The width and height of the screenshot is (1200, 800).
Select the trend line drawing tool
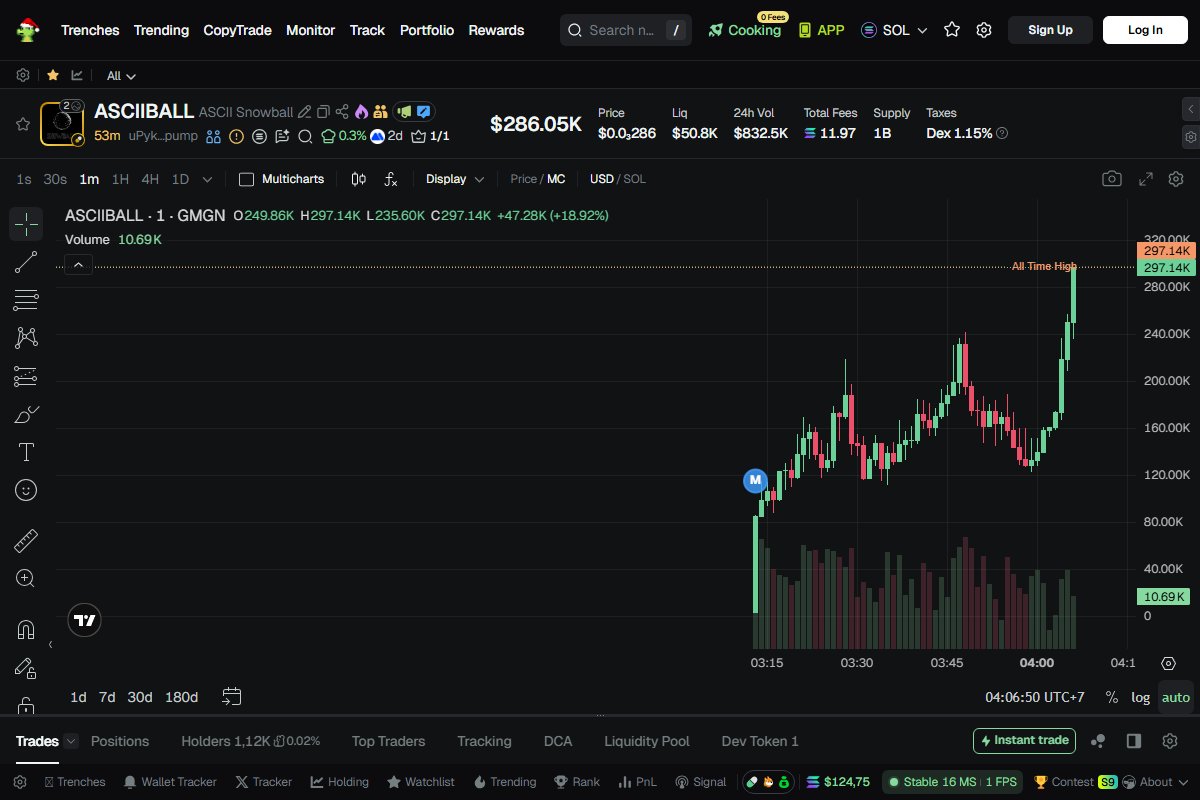click(26, 262)
